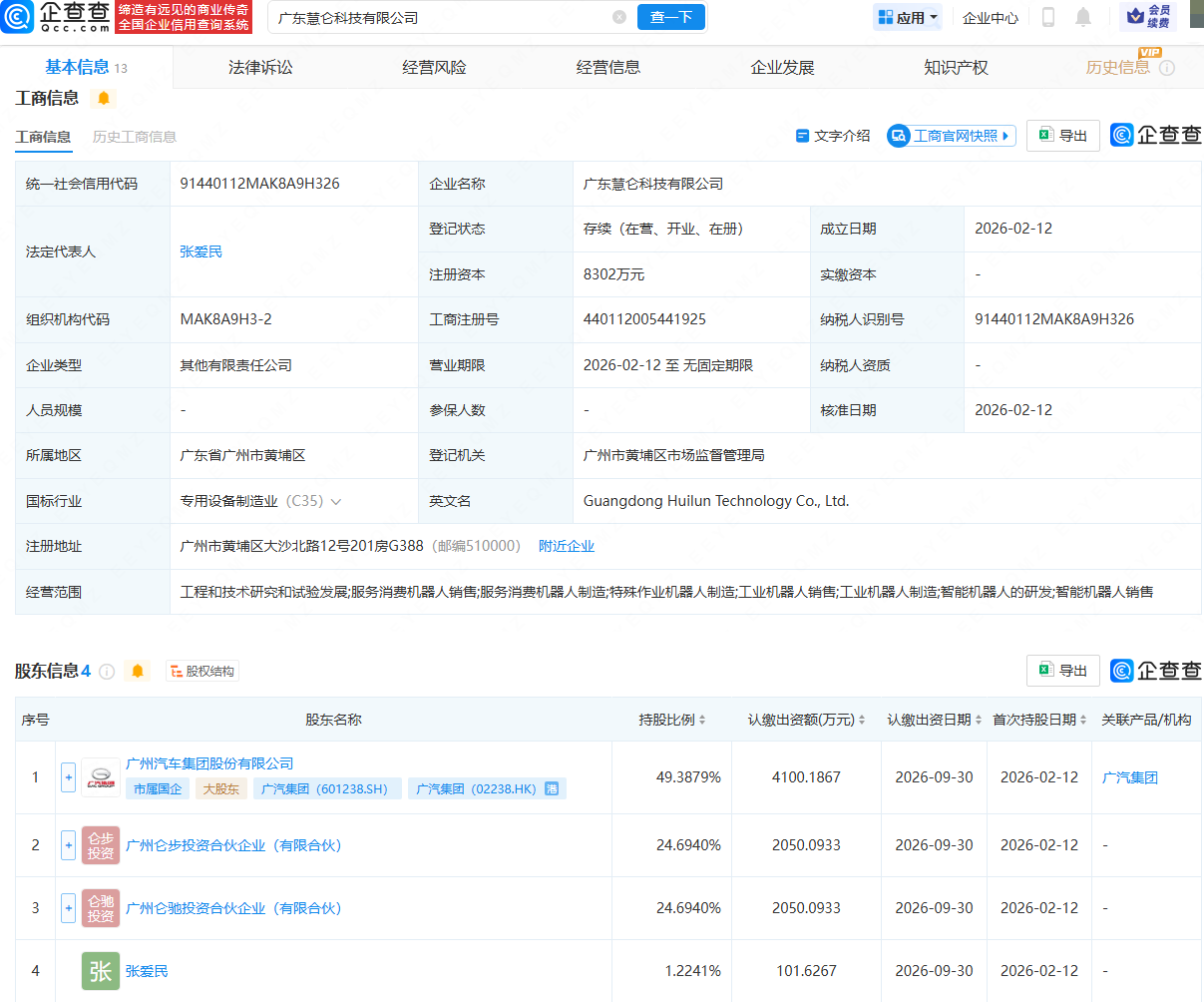Click the bell icon beside 股东信息 heading
Viewport: 1204px width, 1002px height.
138,671
